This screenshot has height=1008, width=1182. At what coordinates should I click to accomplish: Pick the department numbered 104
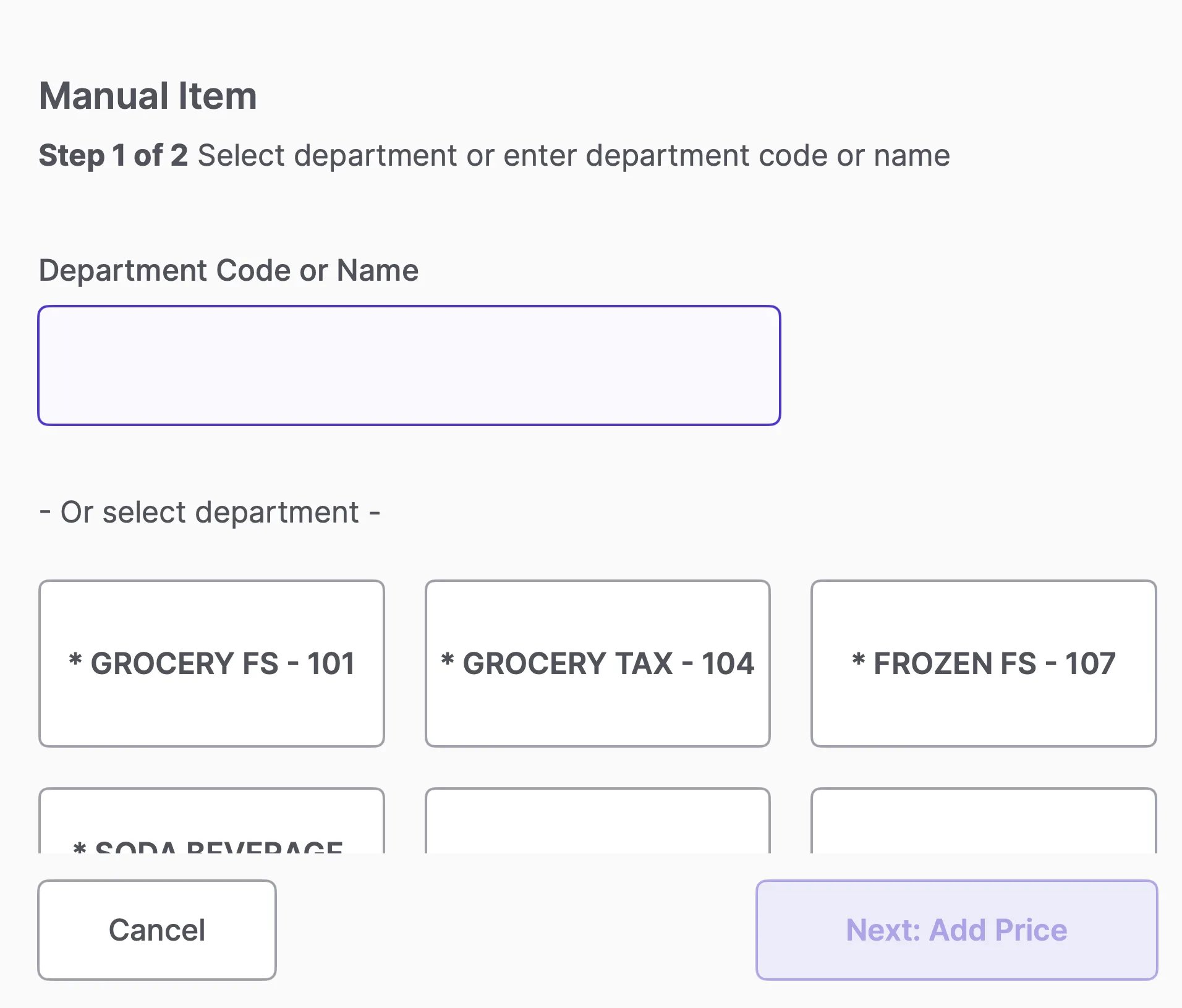point(598,664)
